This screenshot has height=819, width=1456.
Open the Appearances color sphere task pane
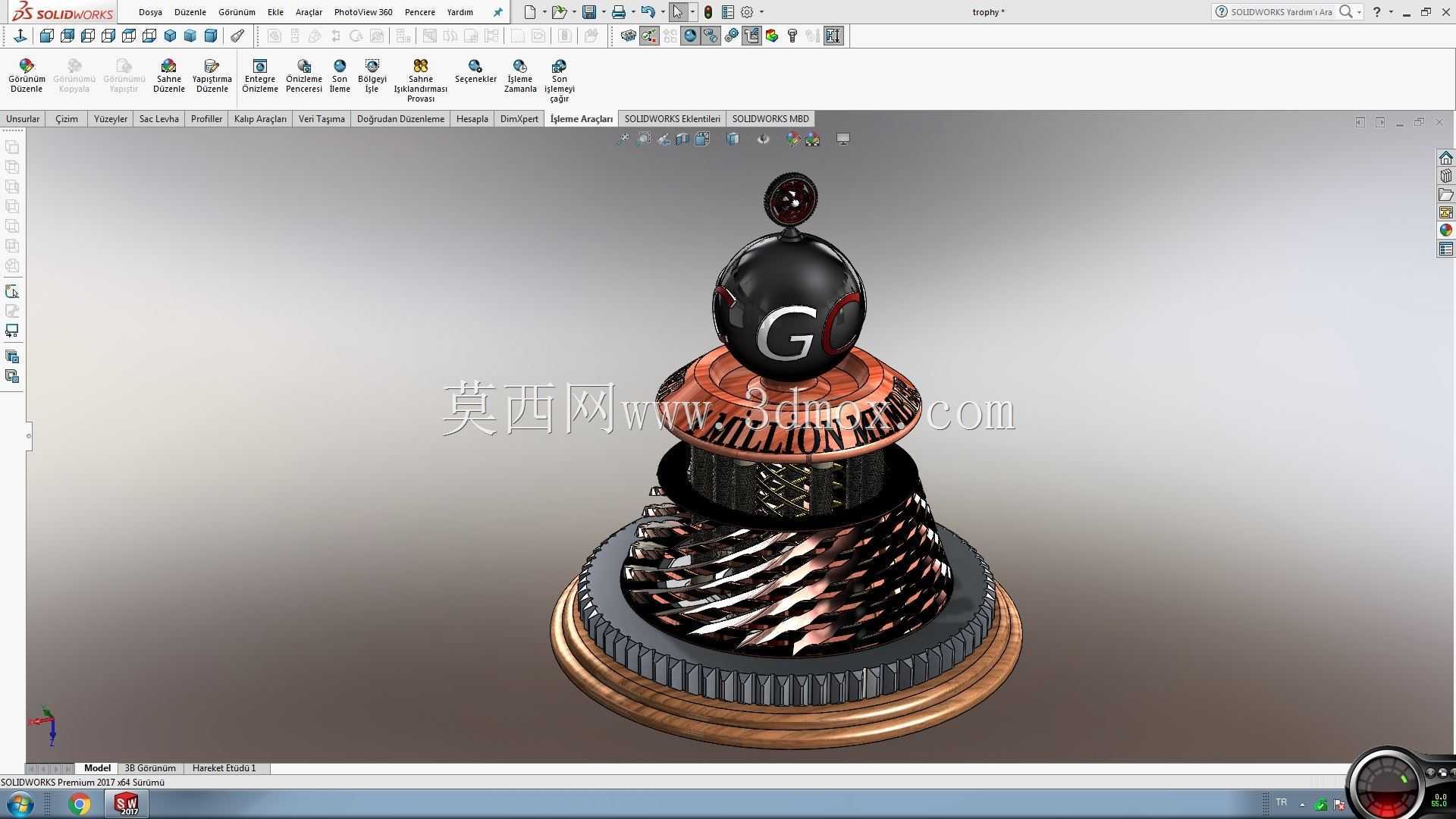1446,231
